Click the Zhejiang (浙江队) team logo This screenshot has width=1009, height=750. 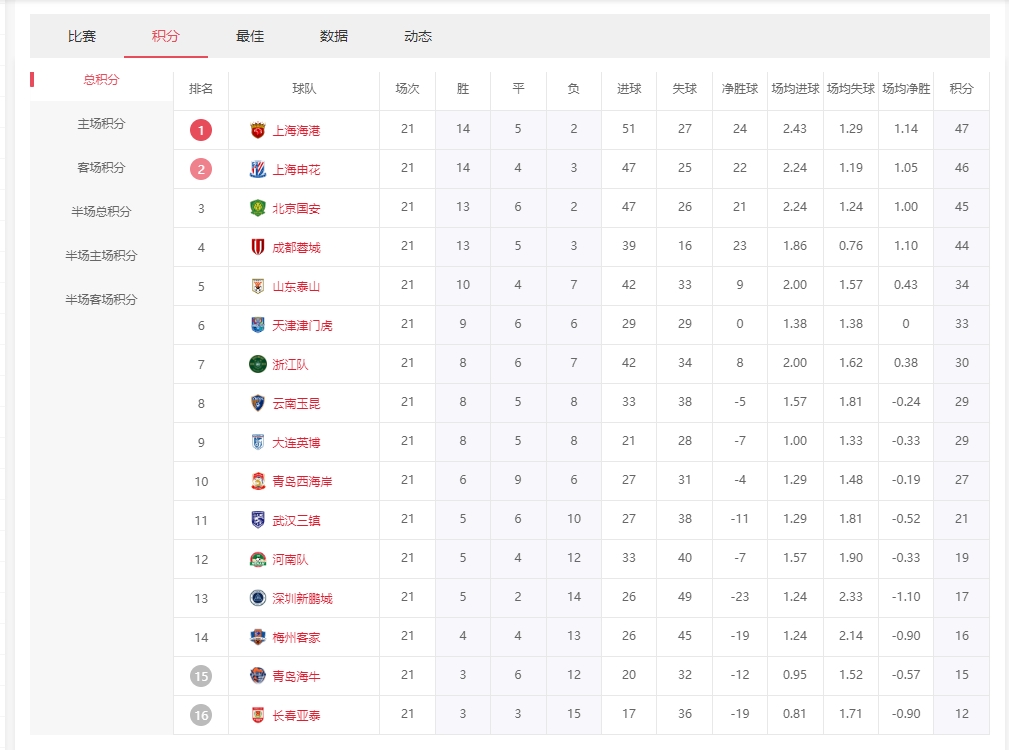(258, 364)
